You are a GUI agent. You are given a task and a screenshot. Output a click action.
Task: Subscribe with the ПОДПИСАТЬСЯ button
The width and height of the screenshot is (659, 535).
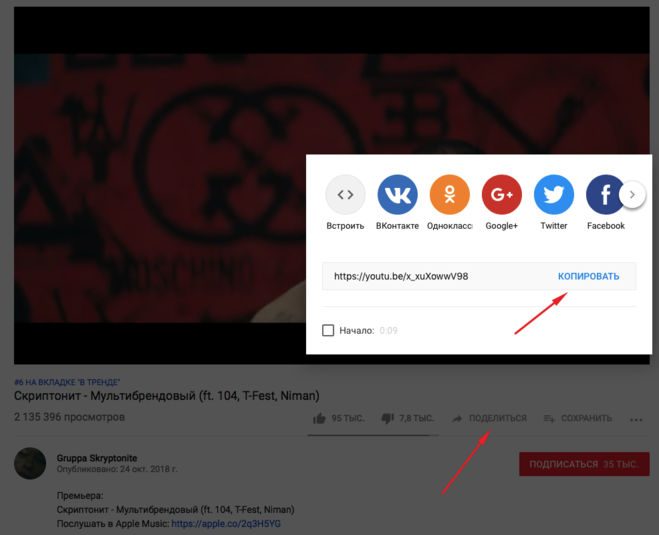coord(578,464)
